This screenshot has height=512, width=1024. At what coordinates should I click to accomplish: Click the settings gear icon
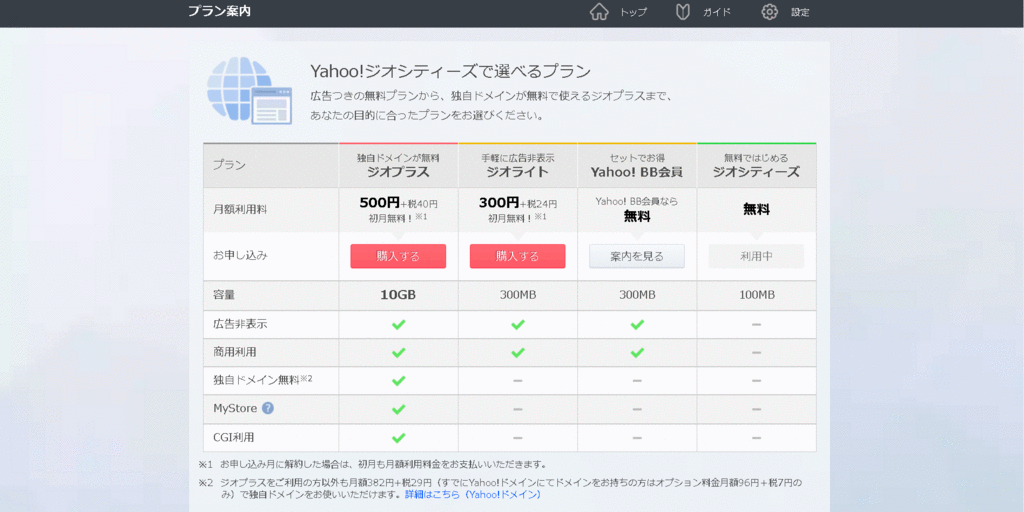coord(770,12)
